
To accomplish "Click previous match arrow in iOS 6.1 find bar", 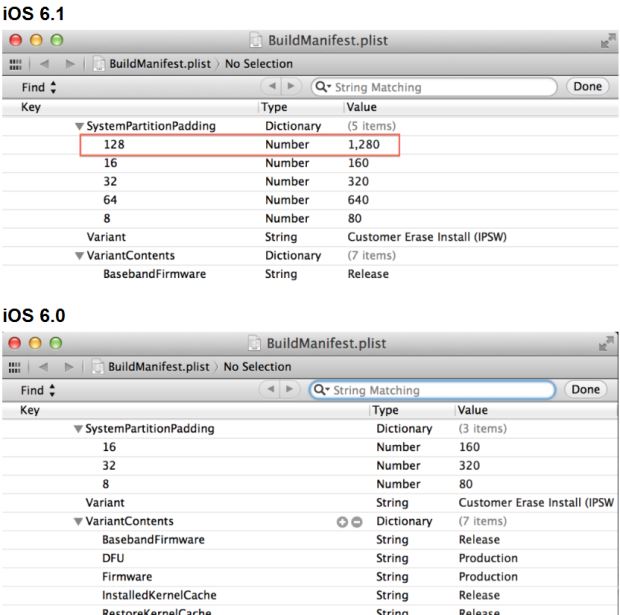I will (x=272, y=86).
